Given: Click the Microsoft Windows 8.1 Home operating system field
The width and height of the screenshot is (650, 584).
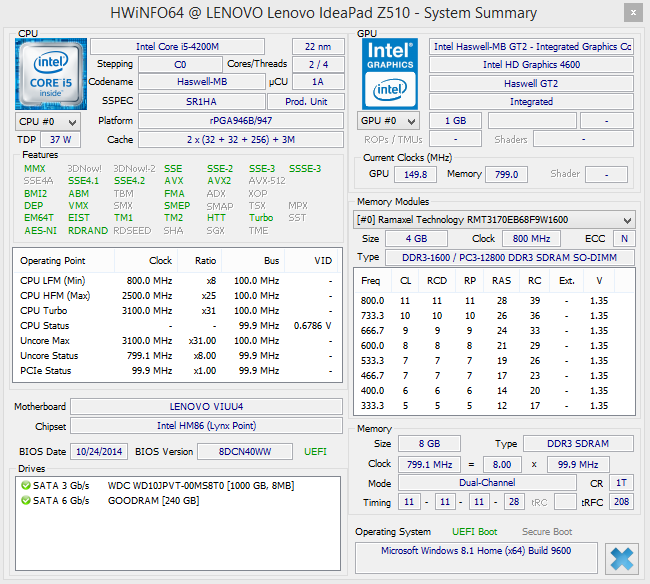Looking at the screenshot, I should [476, 557].
